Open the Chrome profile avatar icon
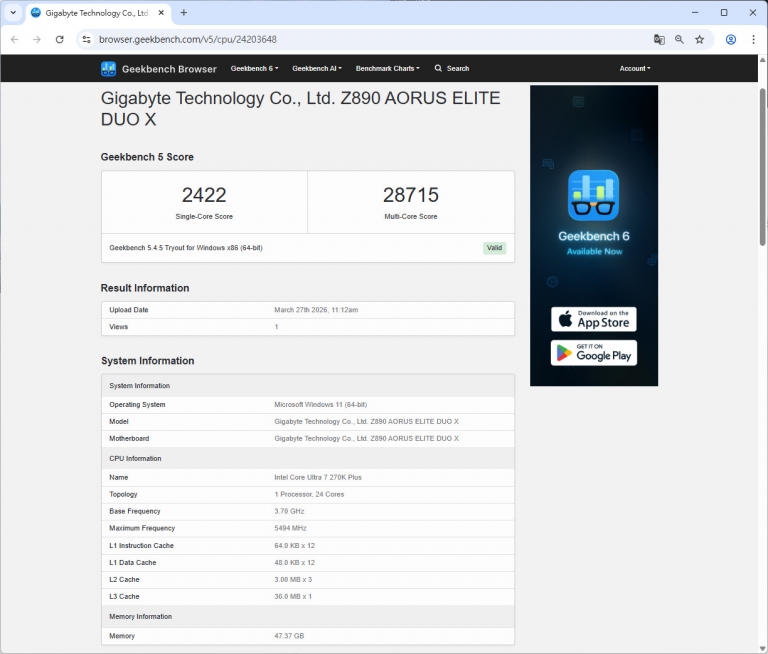Screen dimensions: 768x654 click(x=731, y=39)
